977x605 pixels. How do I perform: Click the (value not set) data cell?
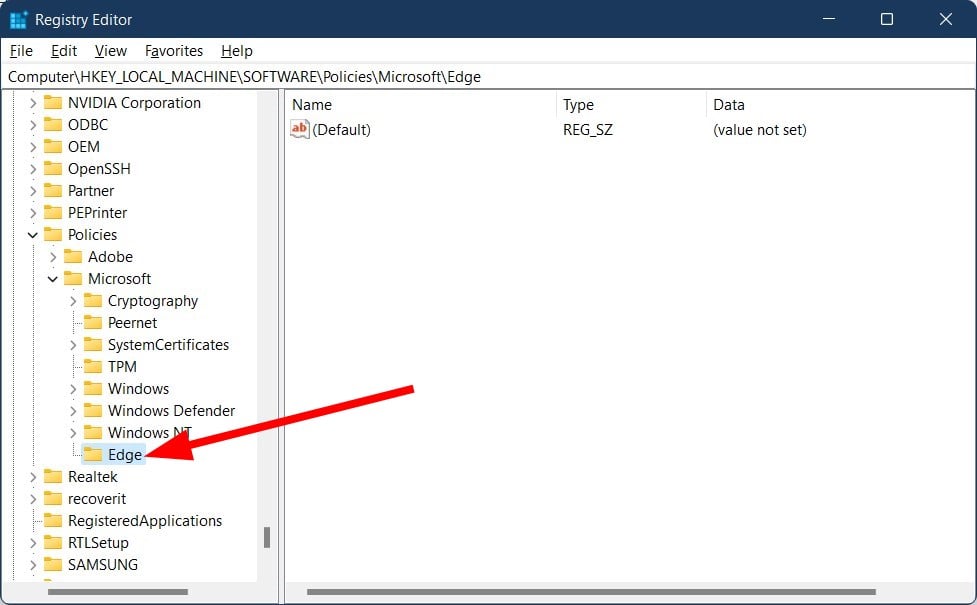tap(760, 130)
